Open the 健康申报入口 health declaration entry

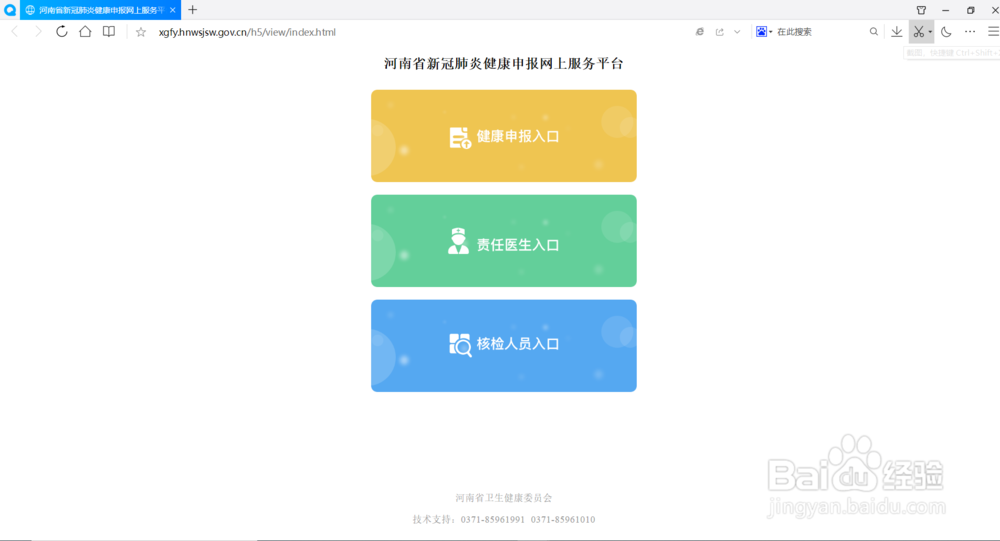click(504, 136)
